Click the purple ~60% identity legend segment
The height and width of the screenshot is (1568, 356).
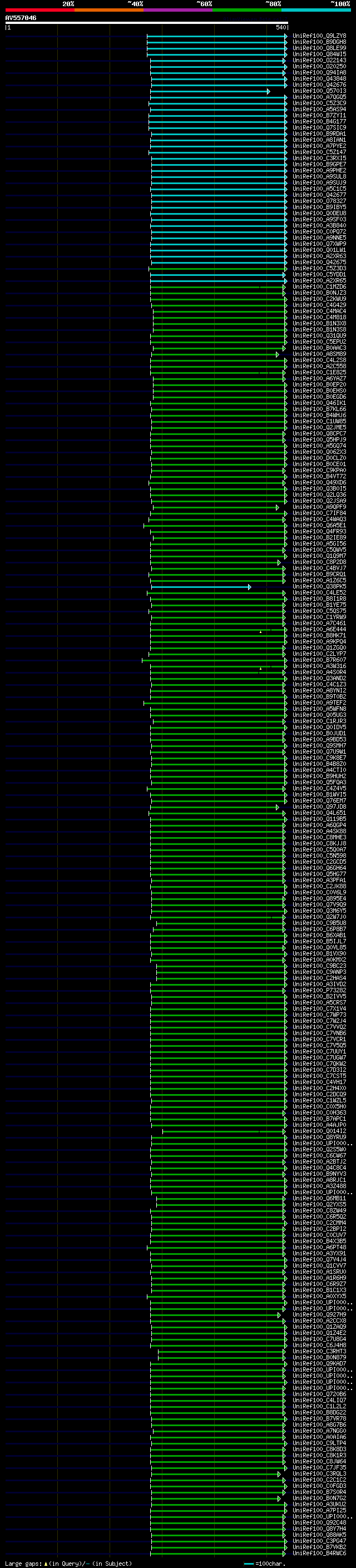pyautogui.click(x=177, y=10)
